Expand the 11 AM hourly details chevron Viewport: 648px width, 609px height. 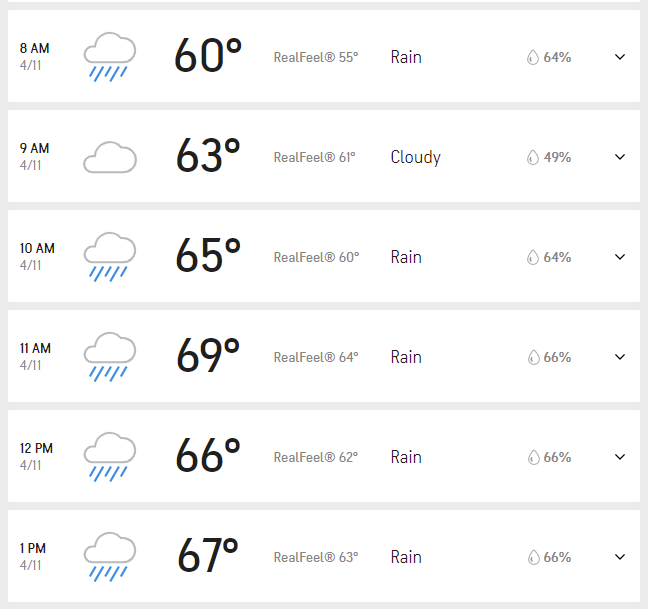tap(620, 357)
